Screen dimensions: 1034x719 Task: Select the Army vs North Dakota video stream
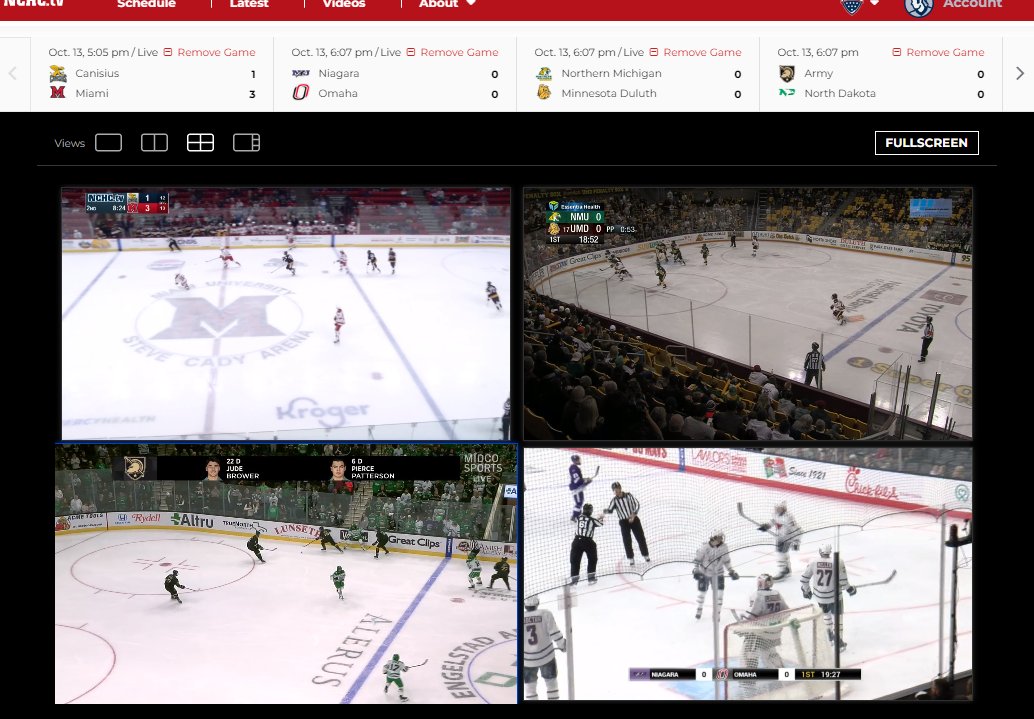coord(286,573)
